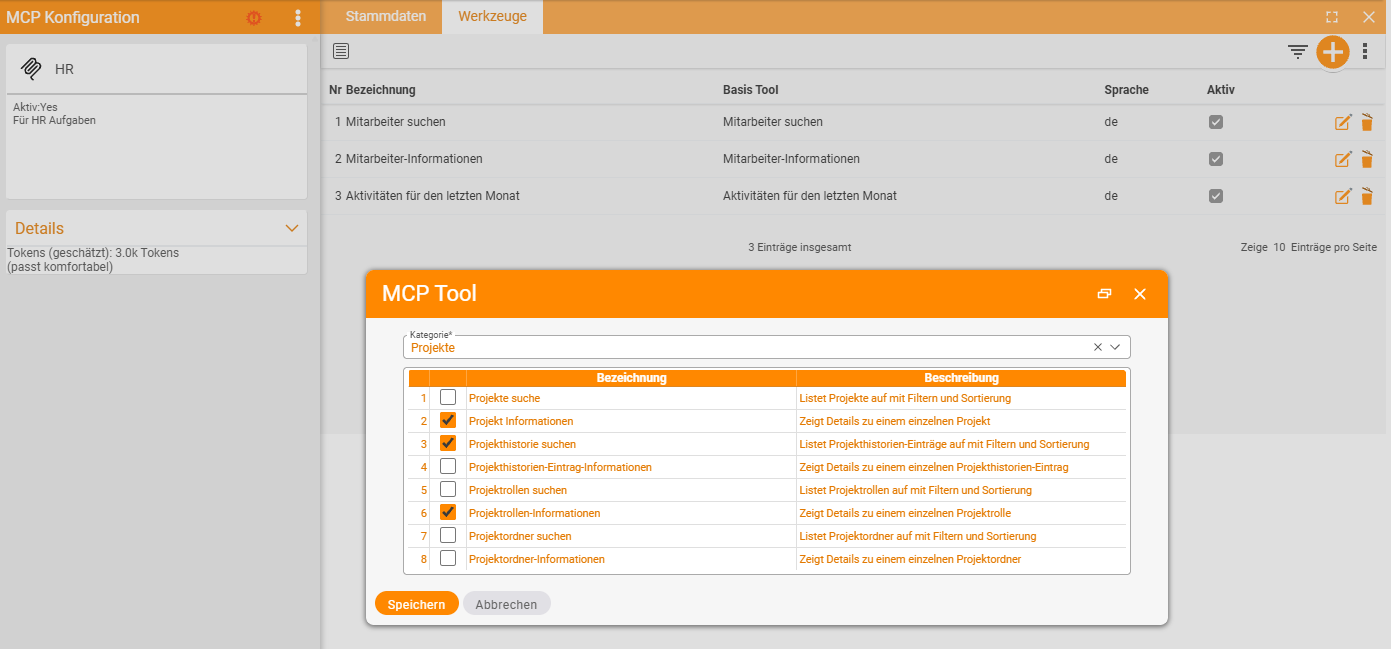This screenshot has height=649, width=1391.
Task: Restore the MCP Tool dialog window size
Action: point(1104,294)
